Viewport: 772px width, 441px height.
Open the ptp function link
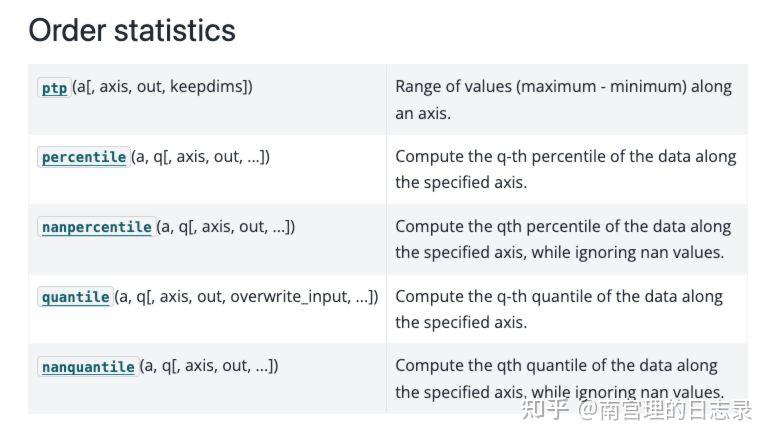click(54, 88)
